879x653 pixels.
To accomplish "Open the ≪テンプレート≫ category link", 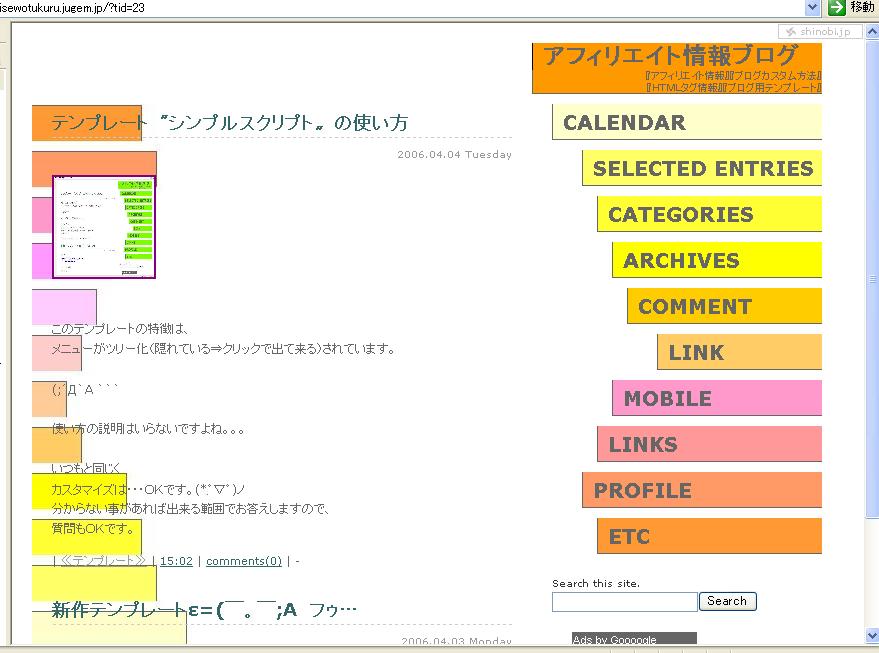I will pyautogui.click(x=102, y=561).
